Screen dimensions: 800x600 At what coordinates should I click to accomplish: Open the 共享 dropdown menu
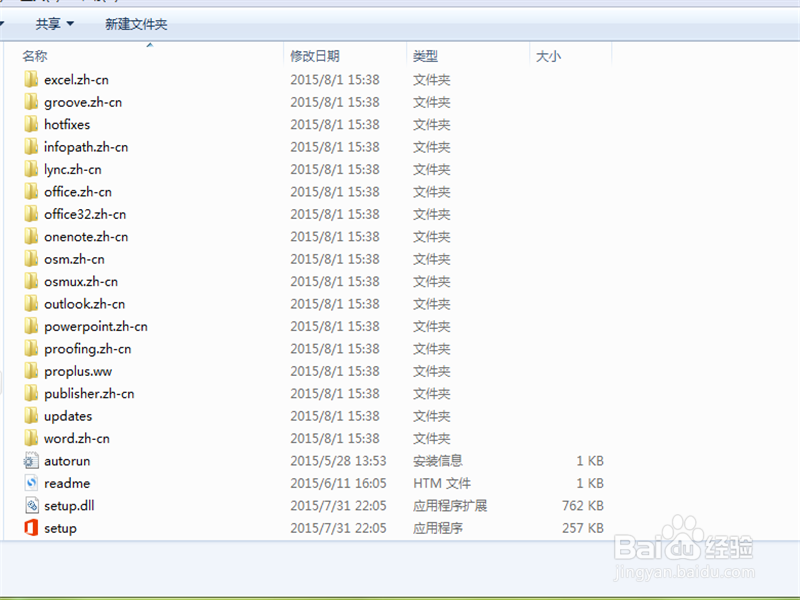click(x=55, y=23)
